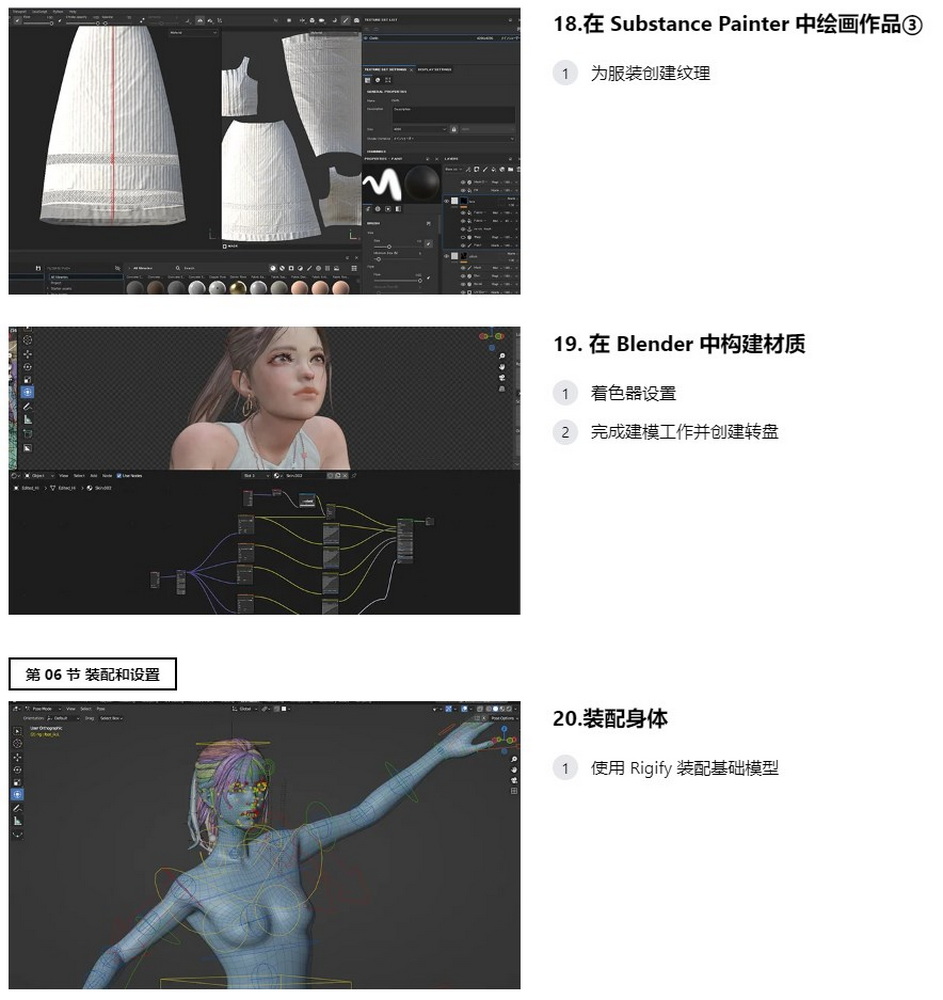The width and height of the screenshot is (943, 1000).
Task: Open Add menu in Blender node editor
Action: [94, 476]
